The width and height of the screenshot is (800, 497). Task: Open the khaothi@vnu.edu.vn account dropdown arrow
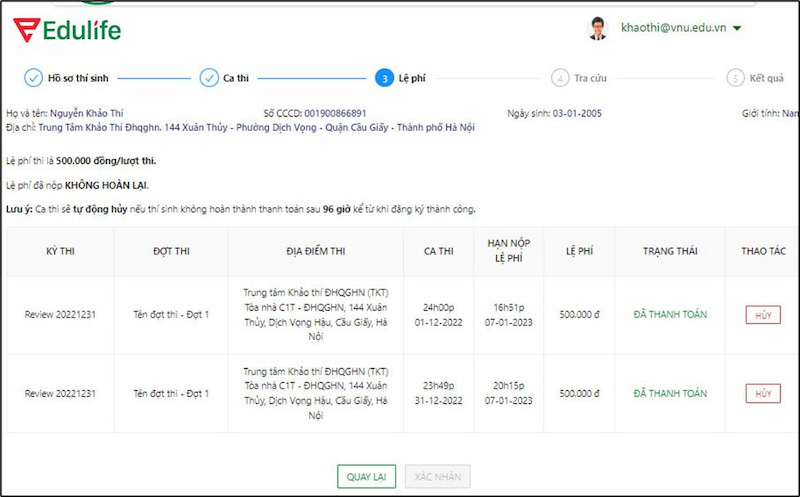pyautogui.click(x=737, y=29)
